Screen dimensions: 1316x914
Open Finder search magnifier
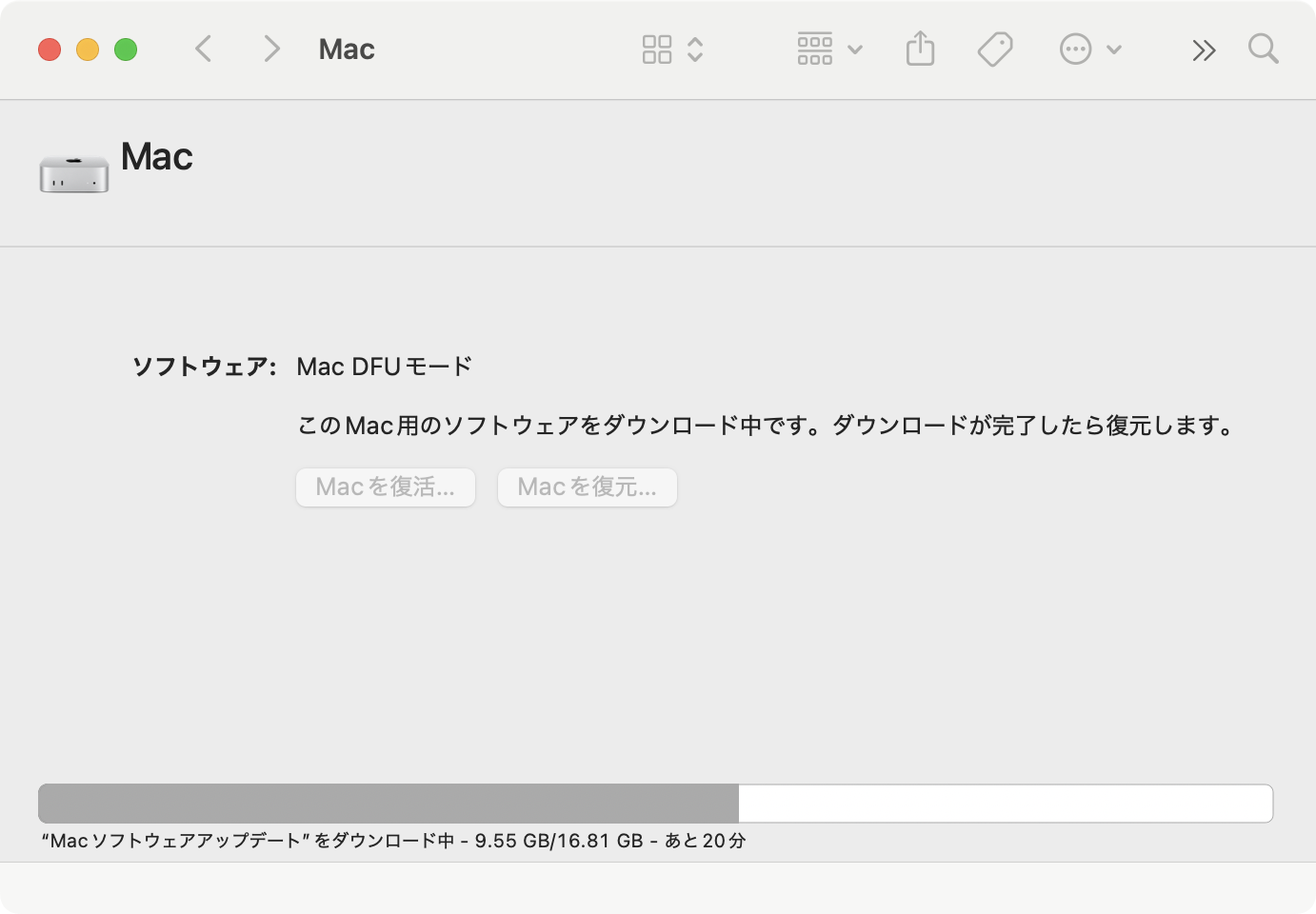(x=1264, y=49)
